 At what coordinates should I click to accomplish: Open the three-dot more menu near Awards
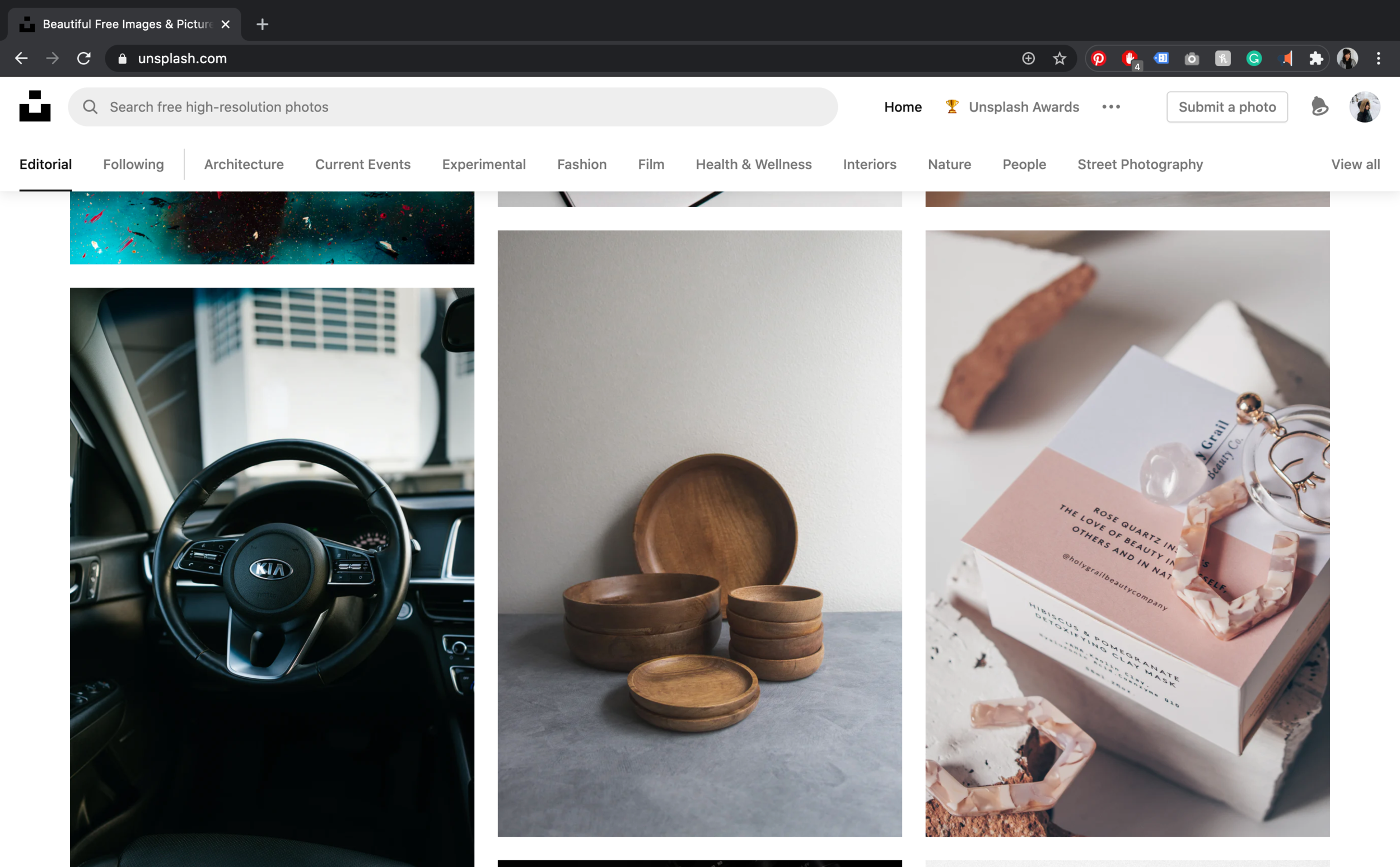coord(1111,107)
